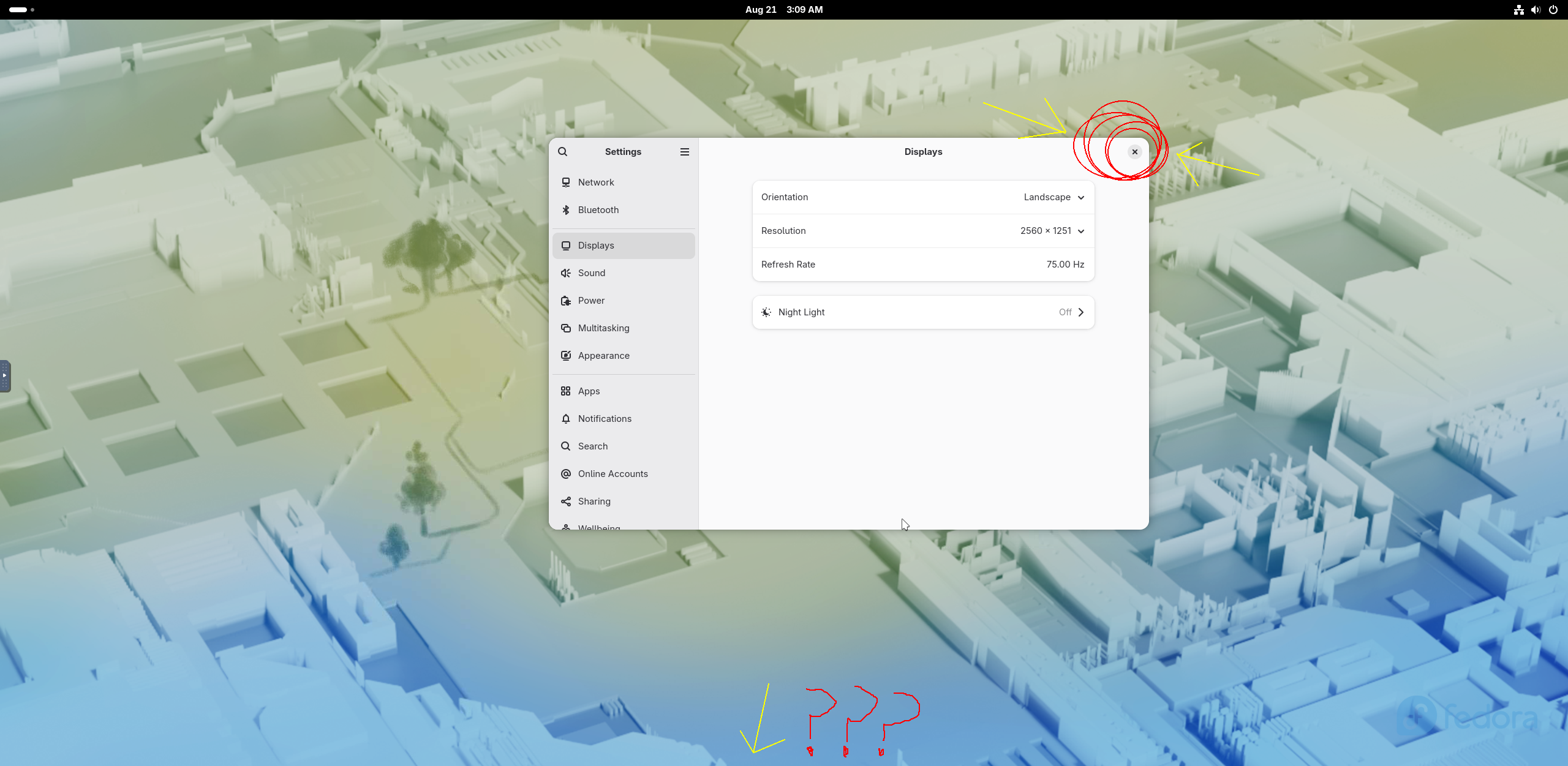
Task: Click the Appearance icon in sidebar
Action: (566, 356)
